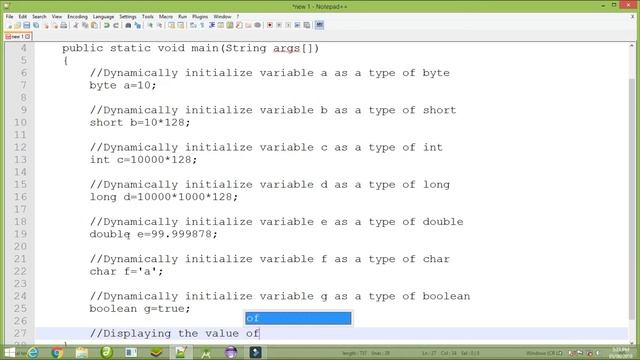Image resolution: width=640 pixels, height=360 pixels.
Task: Click the underlined word 'args' on line 4
Action: tap(287, 49)
